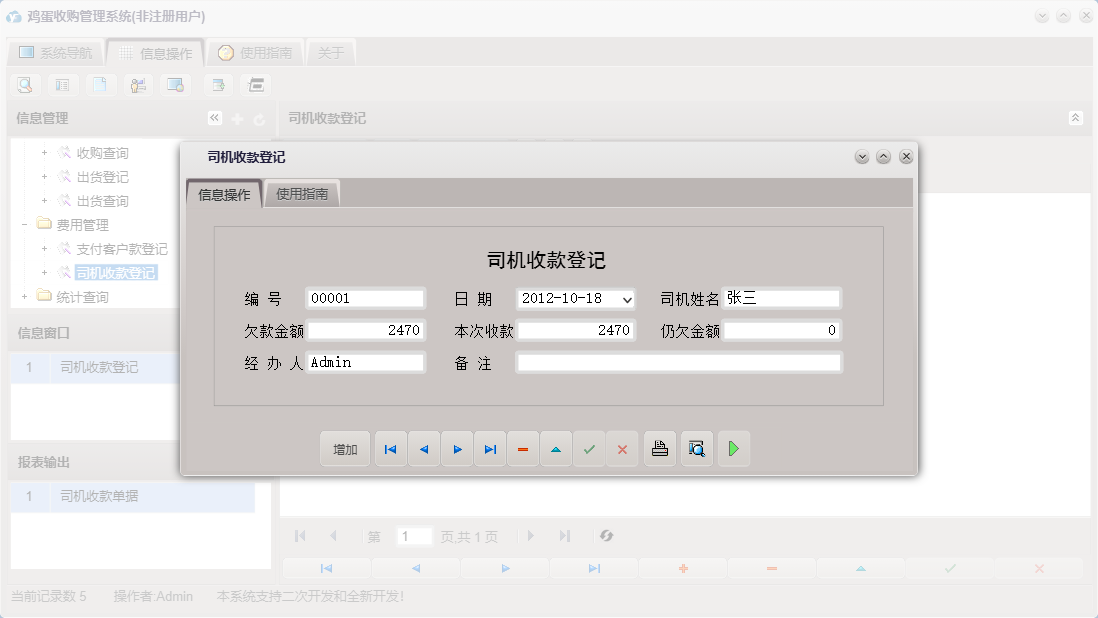Click the edit record blue triangle icon
This screenshot has height=618, width=1098.
coord(556,449)
